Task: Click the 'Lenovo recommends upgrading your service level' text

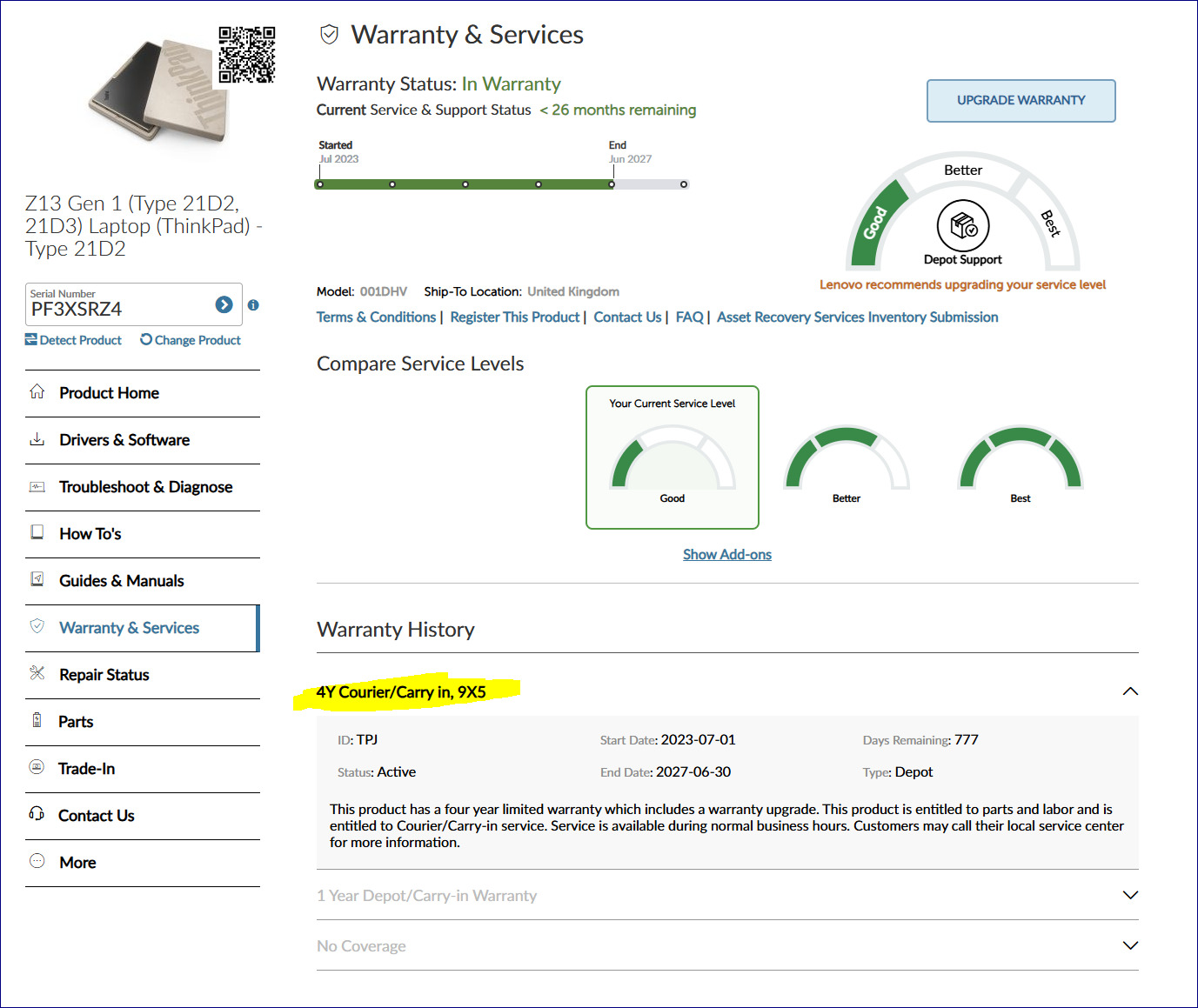Action: click(963, 285)
